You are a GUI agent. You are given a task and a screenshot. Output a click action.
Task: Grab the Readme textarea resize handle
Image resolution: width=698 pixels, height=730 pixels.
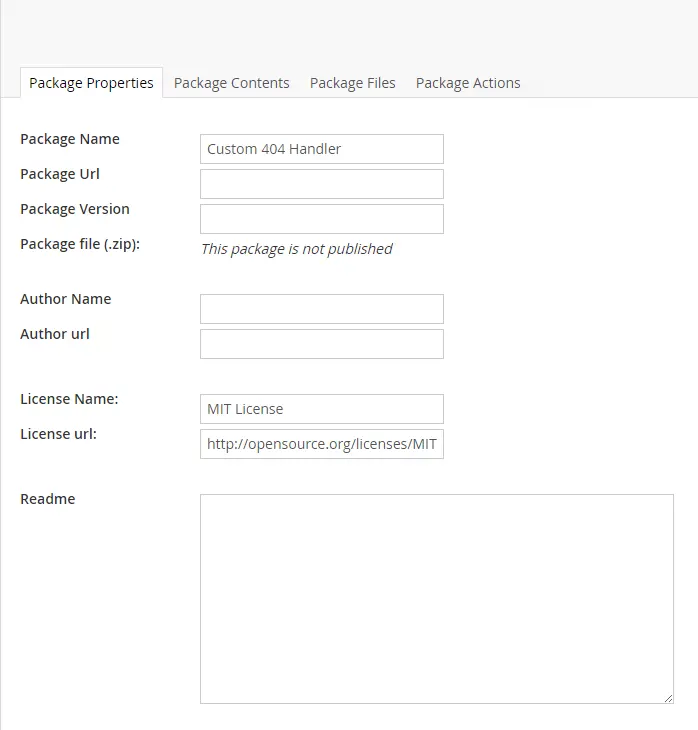coord(668,698)
